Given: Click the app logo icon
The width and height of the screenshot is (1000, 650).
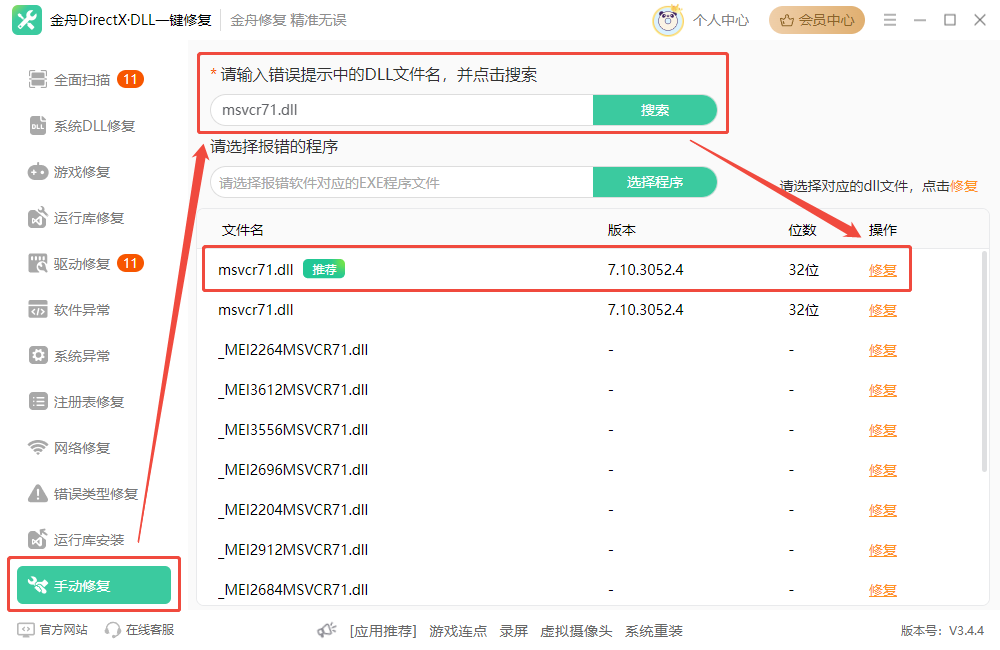Looking at the screenshot, I should point(27,20).
